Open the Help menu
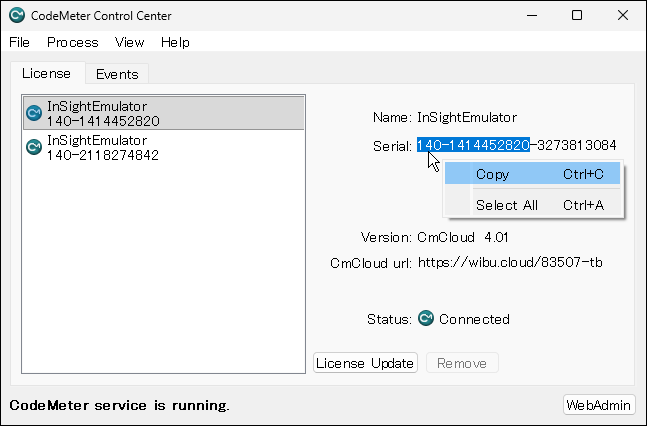This screenshot has height=426, width=647. (x=175, y=42)
